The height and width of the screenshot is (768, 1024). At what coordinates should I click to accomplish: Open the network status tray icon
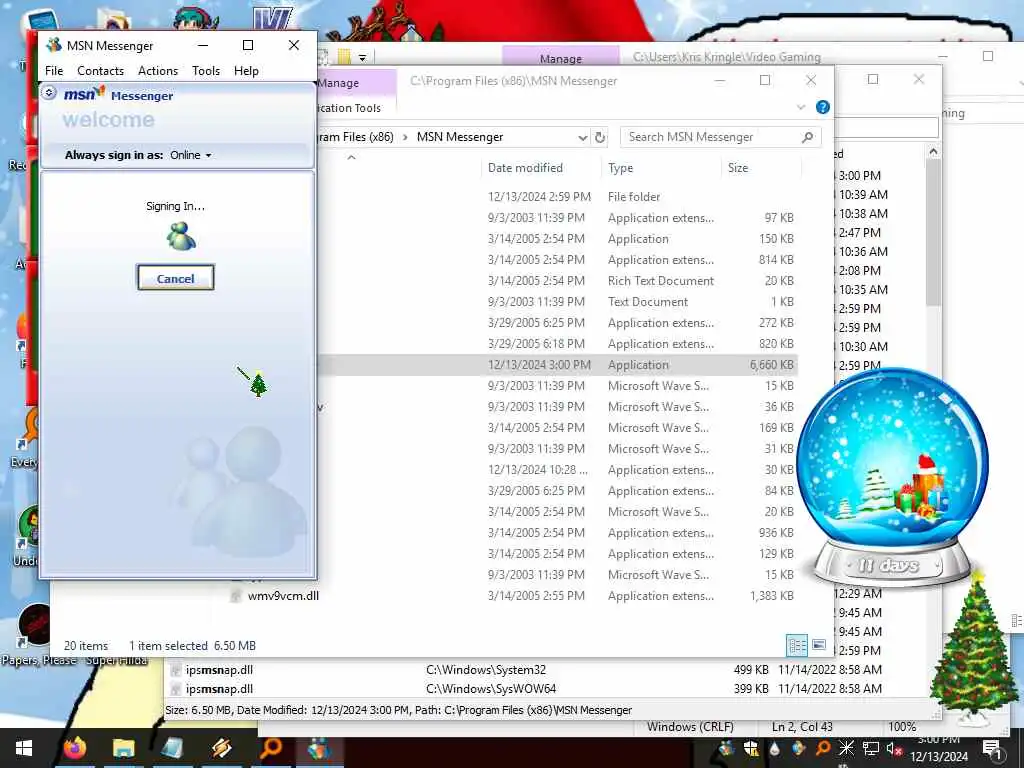871,748
